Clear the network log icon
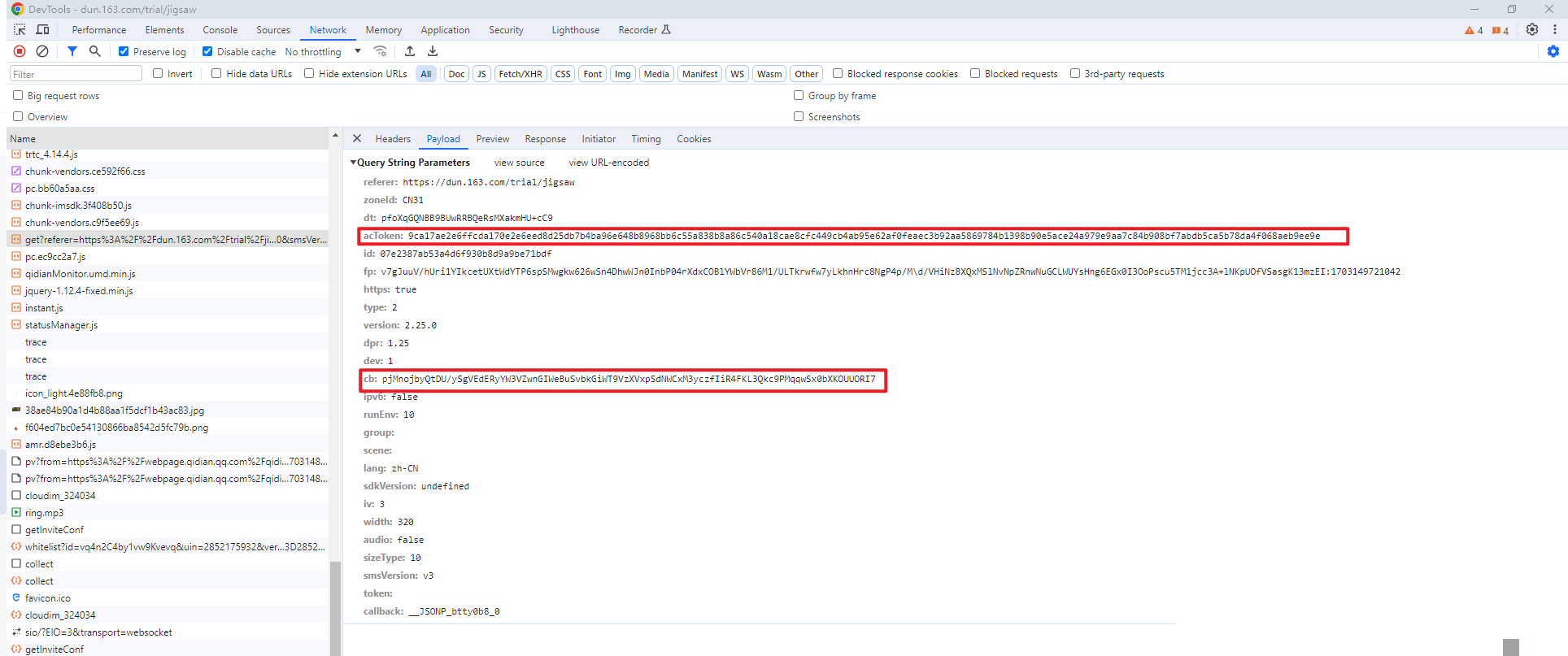This screenshot has height=656, width=1568. pyautogui.click(x=42, y=51)
